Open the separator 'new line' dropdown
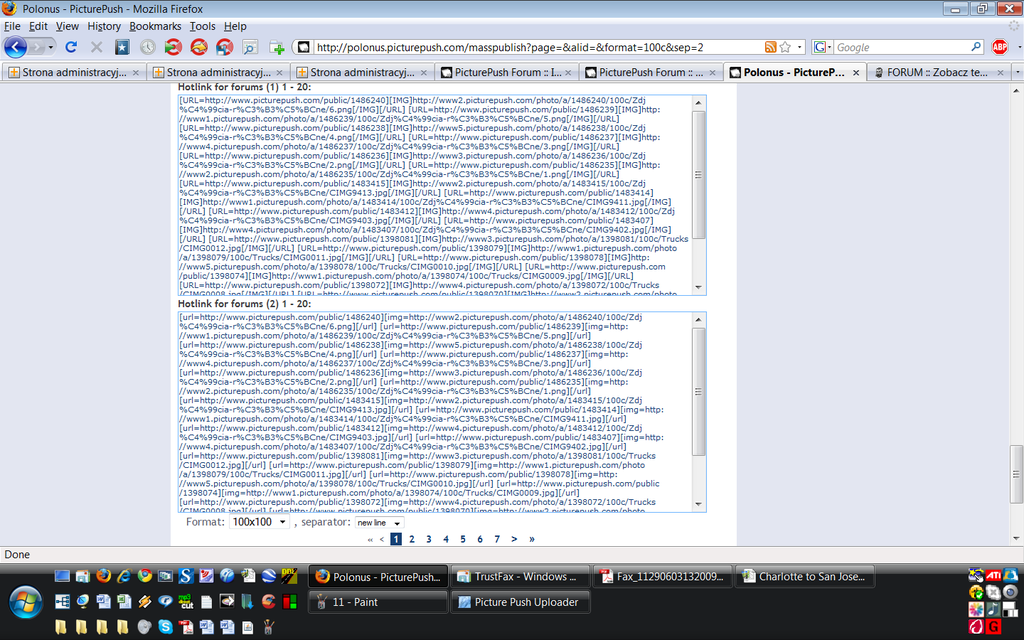 379,522
